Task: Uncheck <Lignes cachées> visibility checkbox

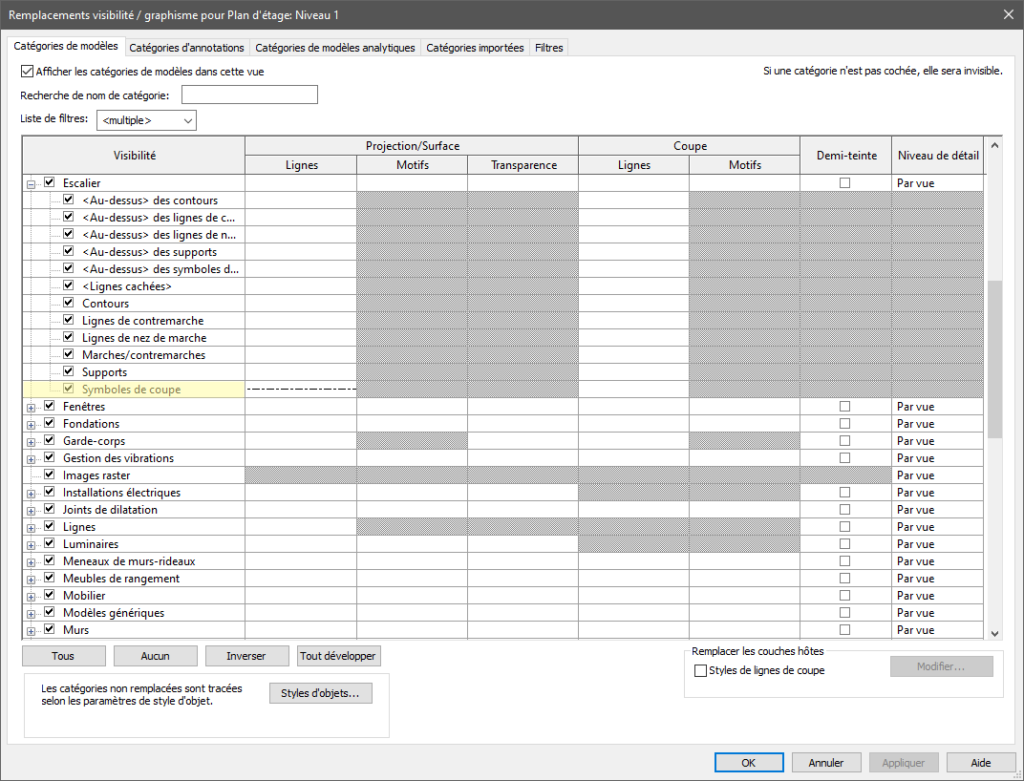Action: pyautogui.click(x=68, y=286)
